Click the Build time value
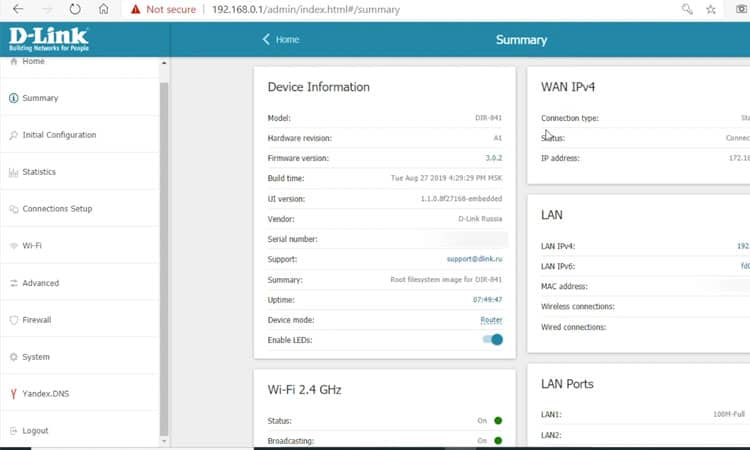Screen dimensions: 750x450 (x=446, y=178)
